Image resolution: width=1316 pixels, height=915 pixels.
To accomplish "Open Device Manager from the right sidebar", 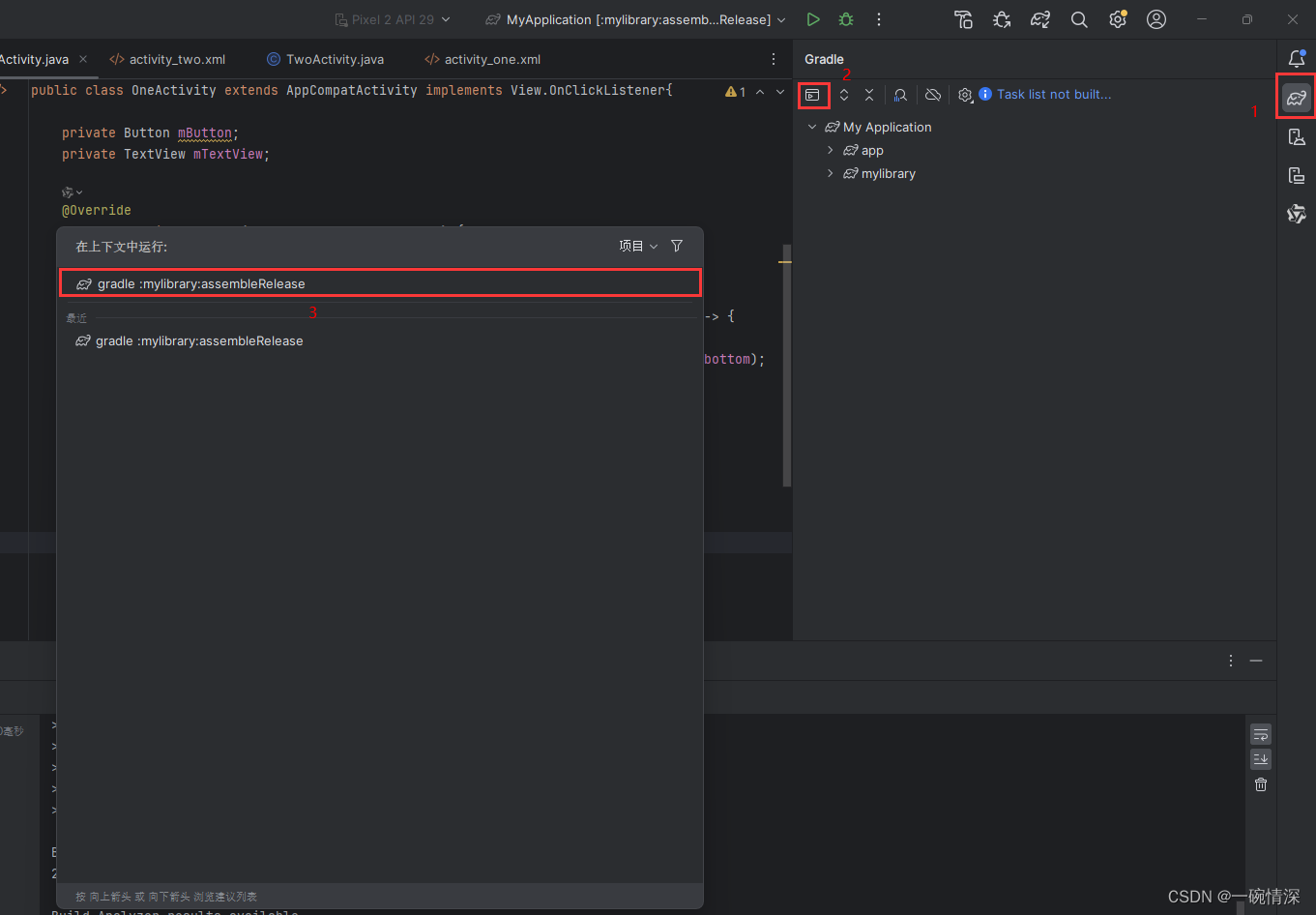I will 1297,136.
